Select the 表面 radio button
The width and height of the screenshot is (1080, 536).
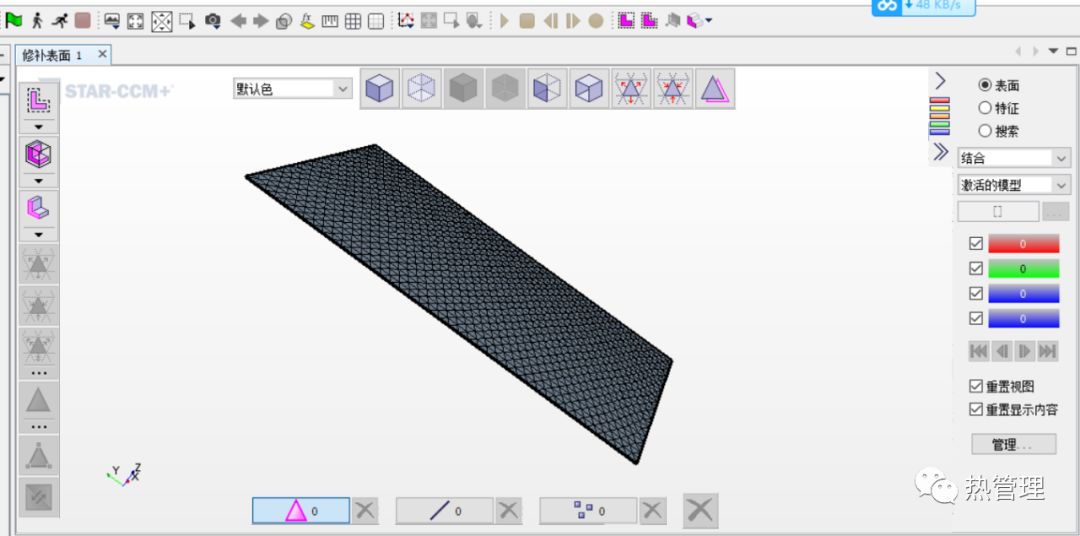[x=985, y=85]
